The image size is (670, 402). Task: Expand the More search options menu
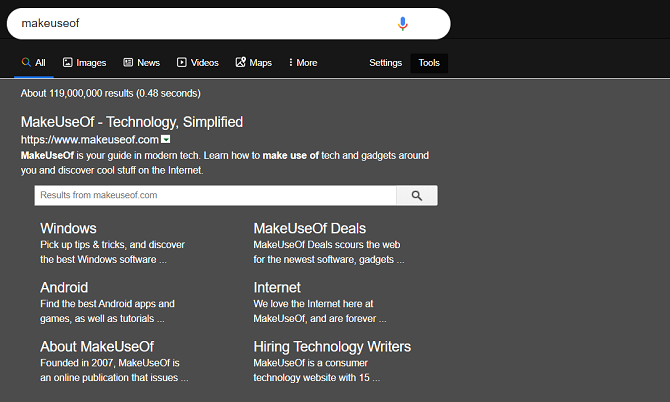(x=303, y=63)
